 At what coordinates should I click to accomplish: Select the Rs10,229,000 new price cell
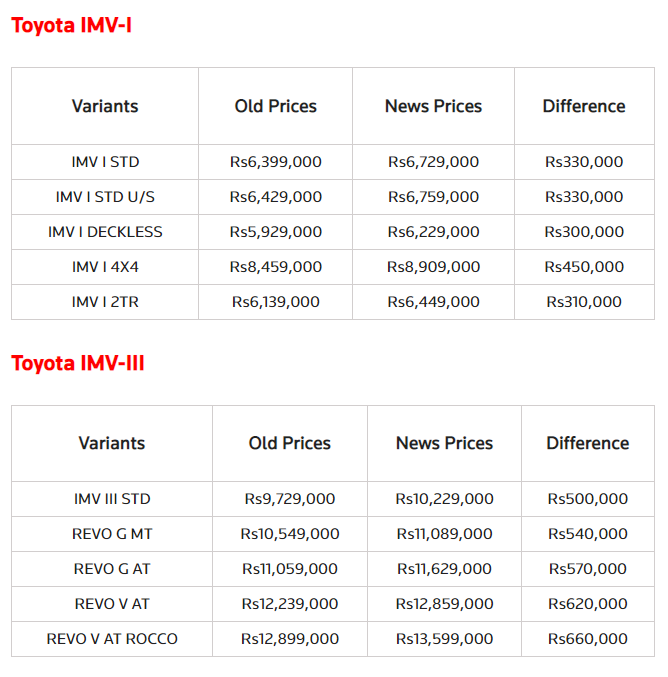[444, 499]
